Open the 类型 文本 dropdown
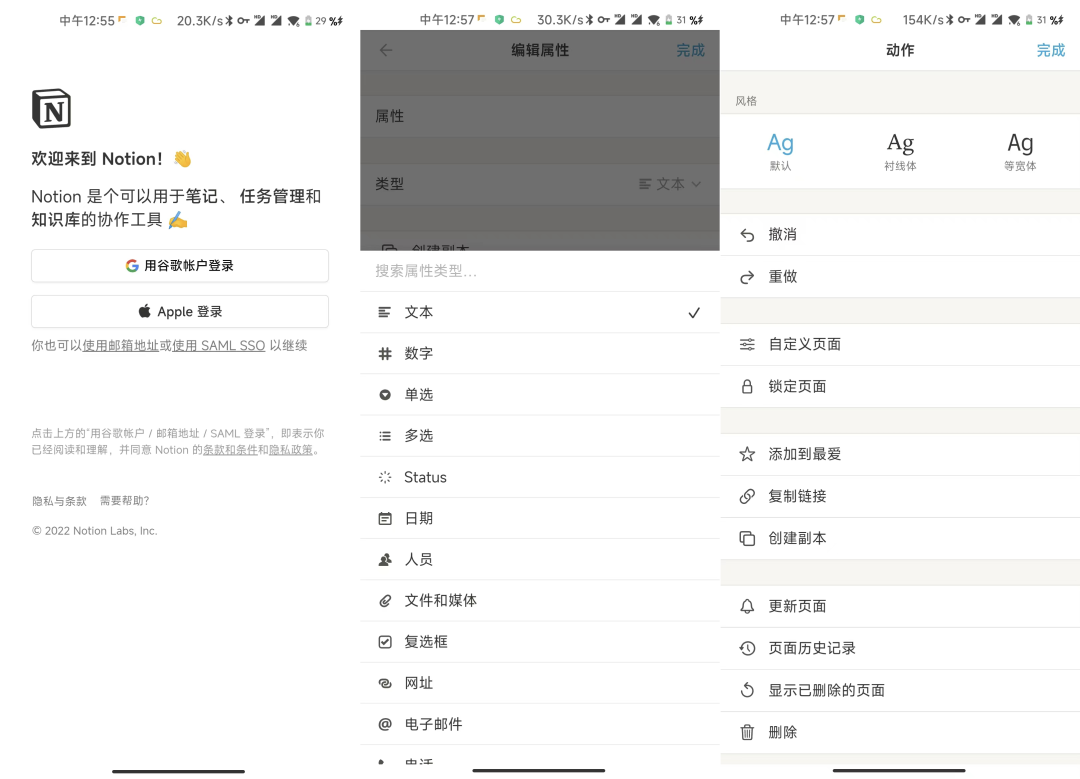This screenshot has height=779, width=1080. tap(669, 184)
